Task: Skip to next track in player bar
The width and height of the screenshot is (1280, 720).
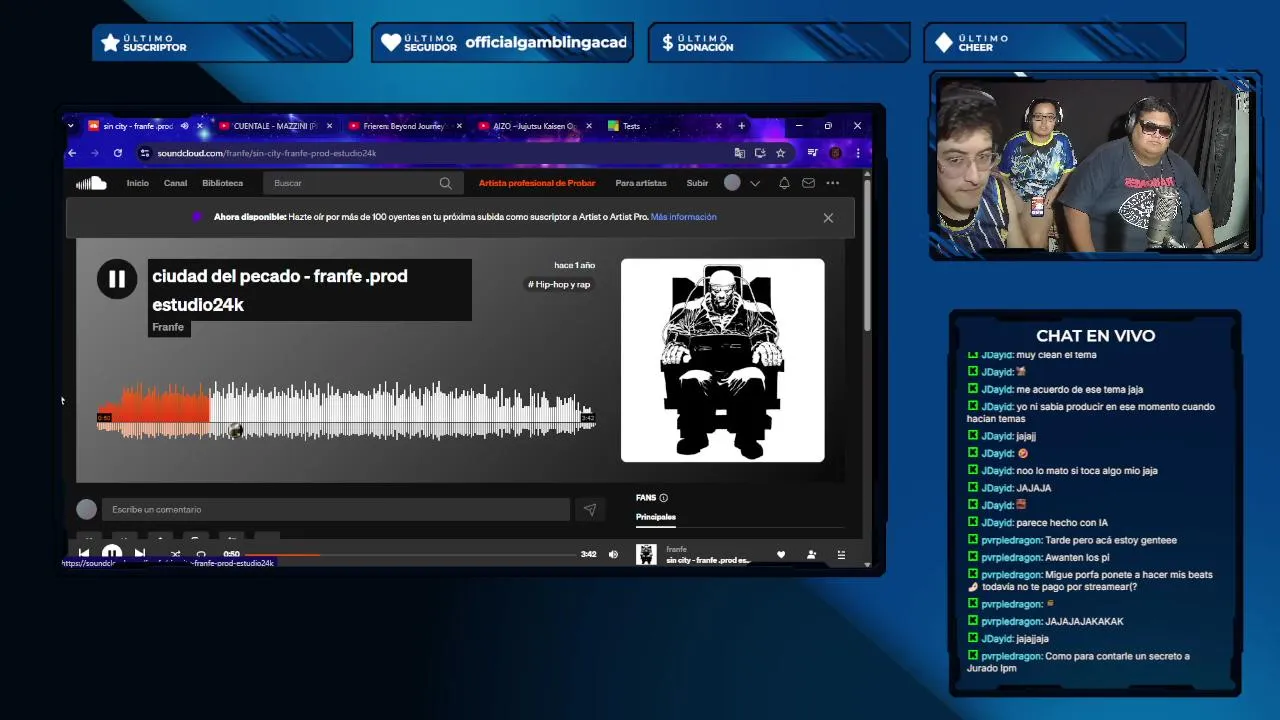Action: click(140, 554)
